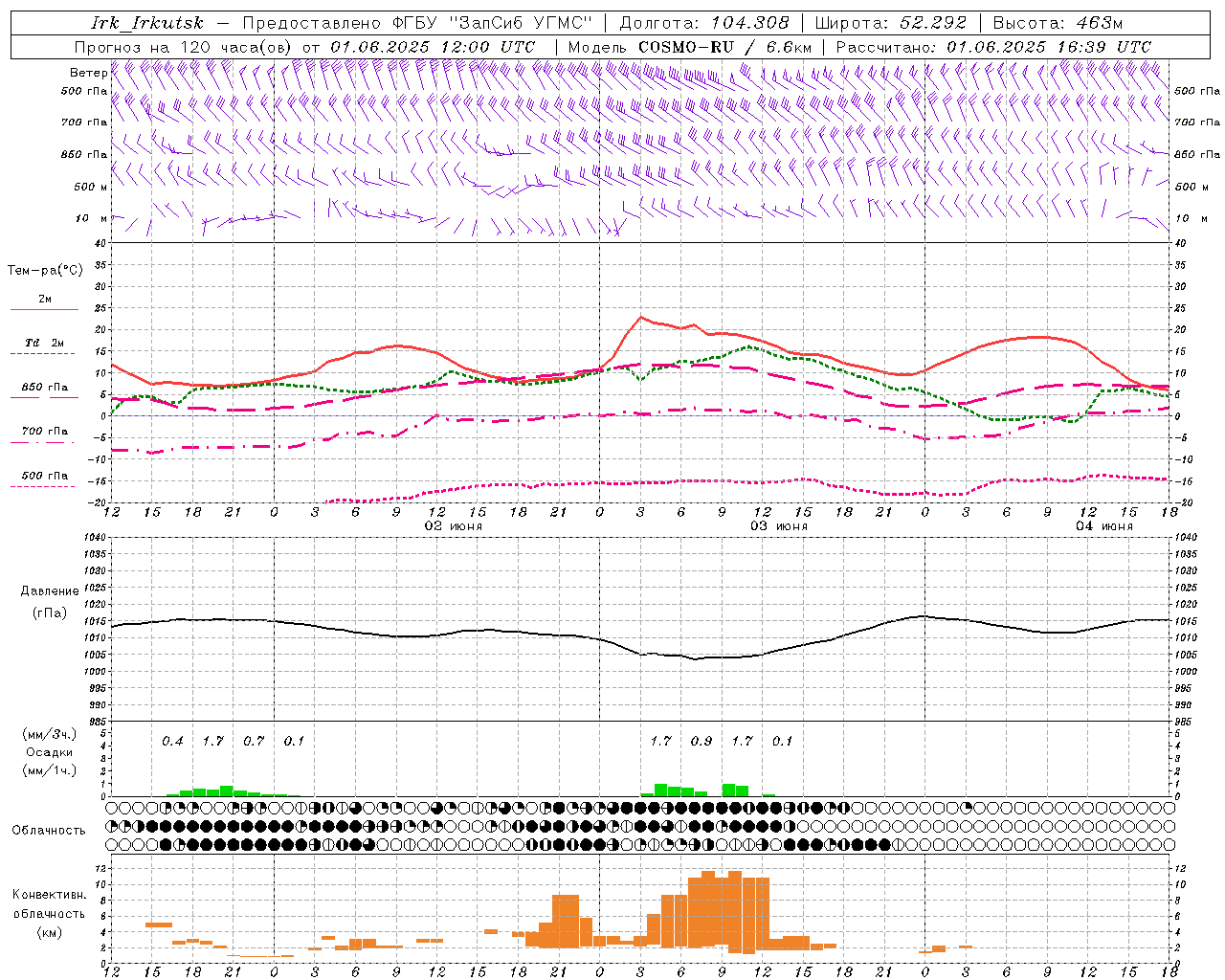1225x980 pixels.
Task: Click the '(км)' convective cloud unit label
Action: (x=50, y=932)
